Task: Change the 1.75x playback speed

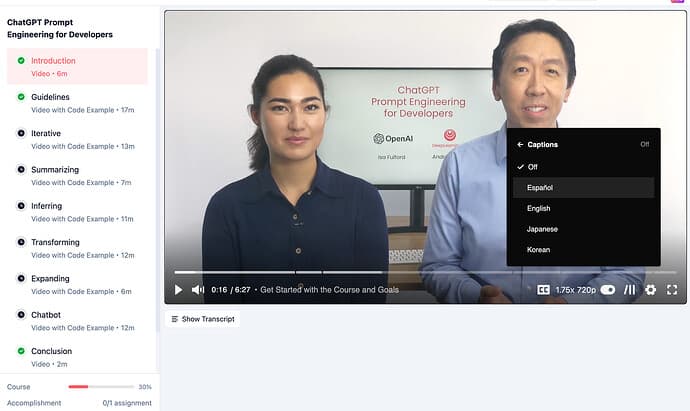Action: (x=565, y=290)
